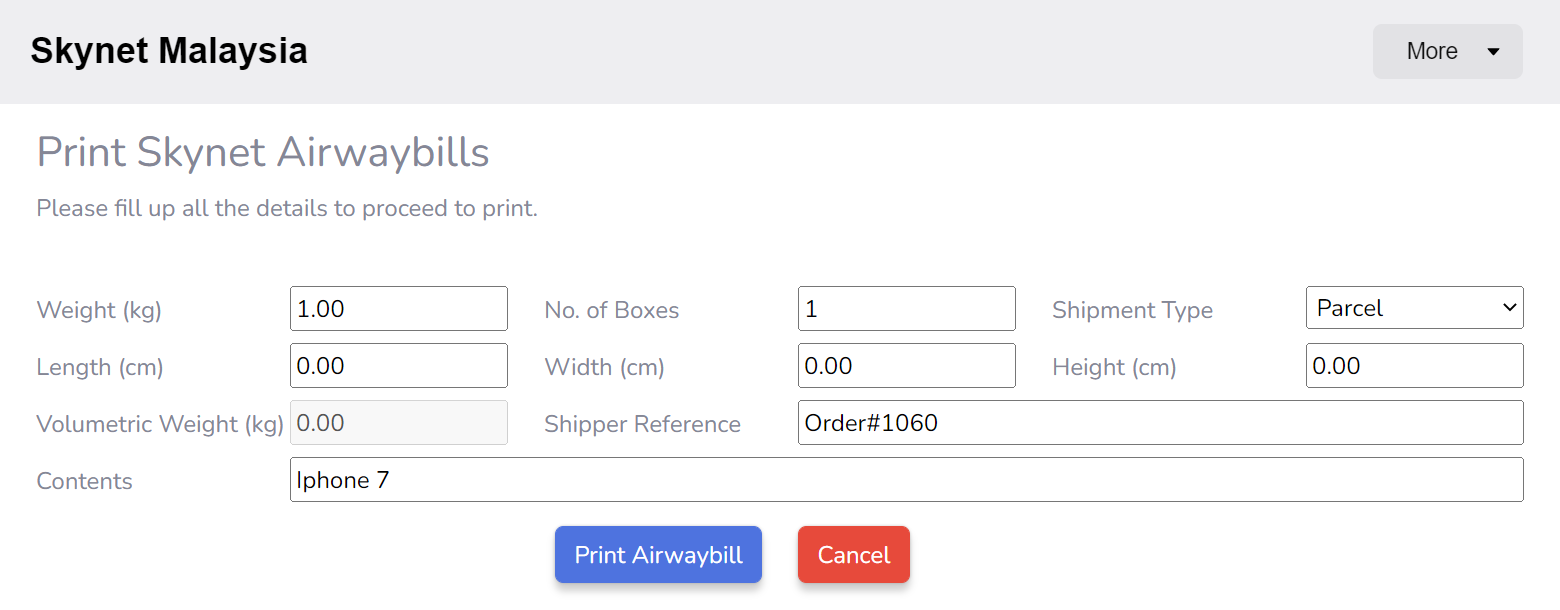Click the Contents field with Iphone 7
Viewport: 1560px width, 610px height.
click(x=906, y=480)
